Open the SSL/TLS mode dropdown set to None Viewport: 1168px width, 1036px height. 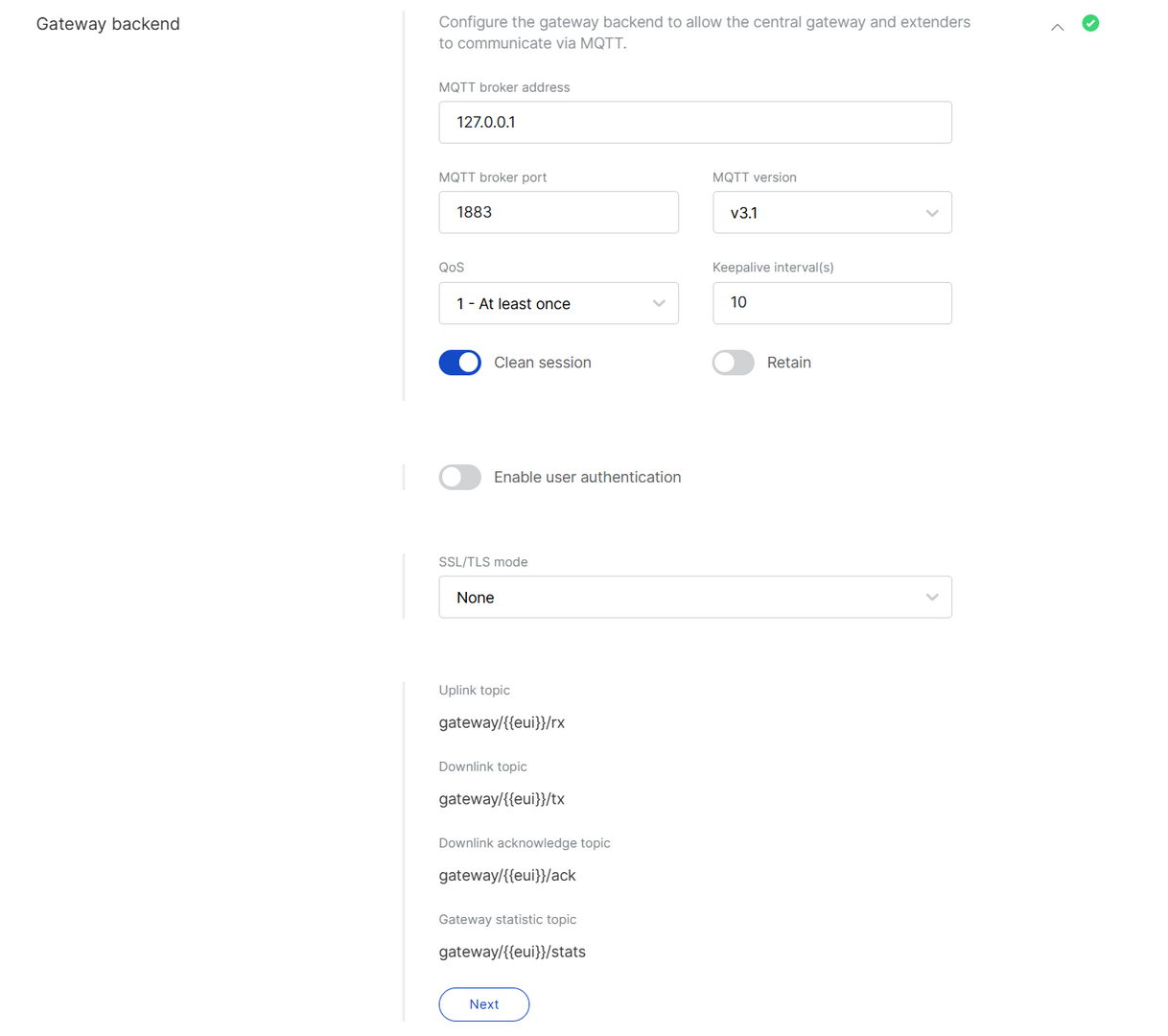pos(695,597)
